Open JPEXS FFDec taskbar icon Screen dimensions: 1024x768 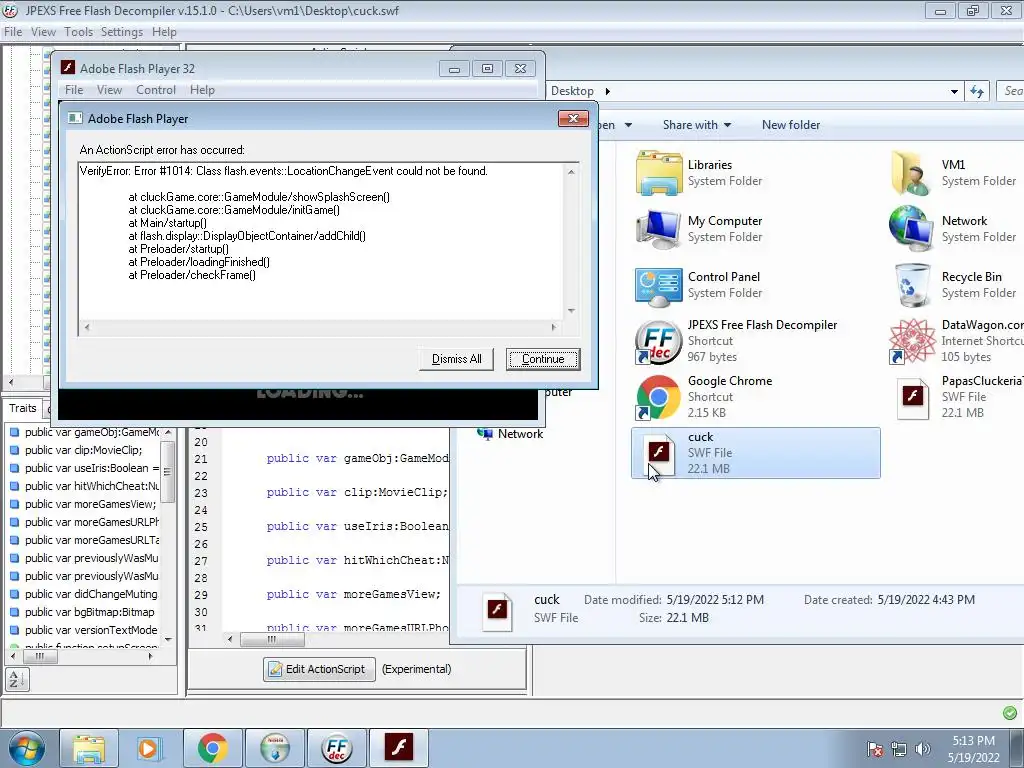click(336, 748)
